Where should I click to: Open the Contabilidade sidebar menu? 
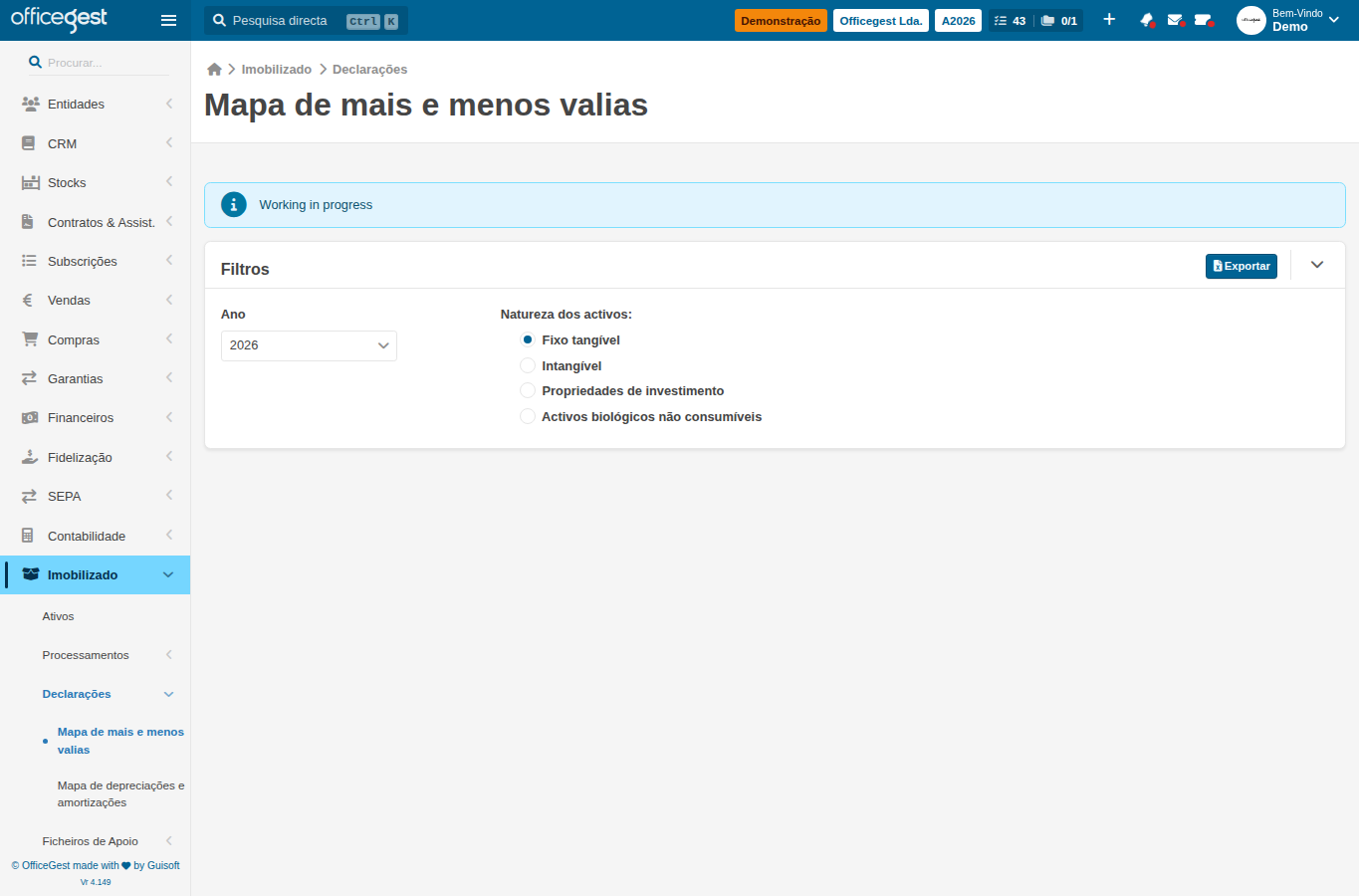pos(96,536)
